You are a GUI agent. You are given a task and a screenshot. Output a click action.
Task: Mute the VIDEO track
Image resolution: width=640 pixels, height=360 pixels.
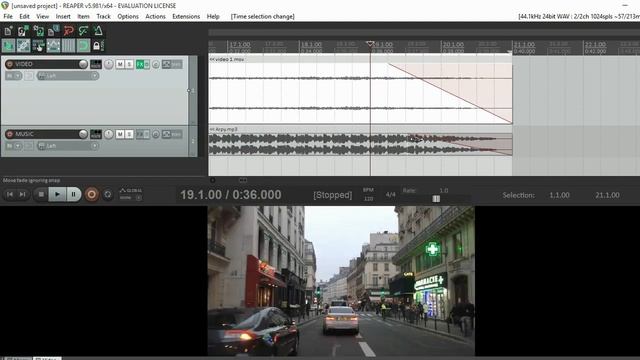click(x=120, y=64)
